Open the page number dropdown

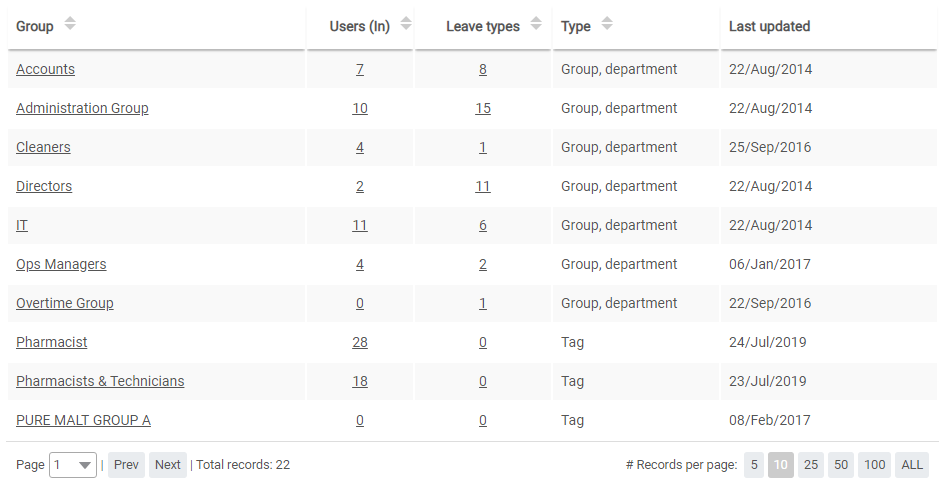72,465
